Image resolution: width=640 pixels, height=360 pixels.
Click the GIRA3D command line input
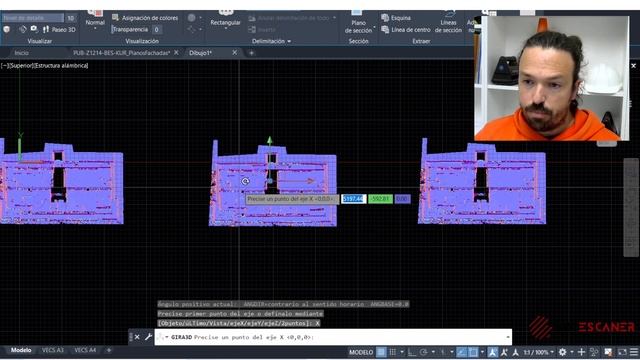point(333,337)
